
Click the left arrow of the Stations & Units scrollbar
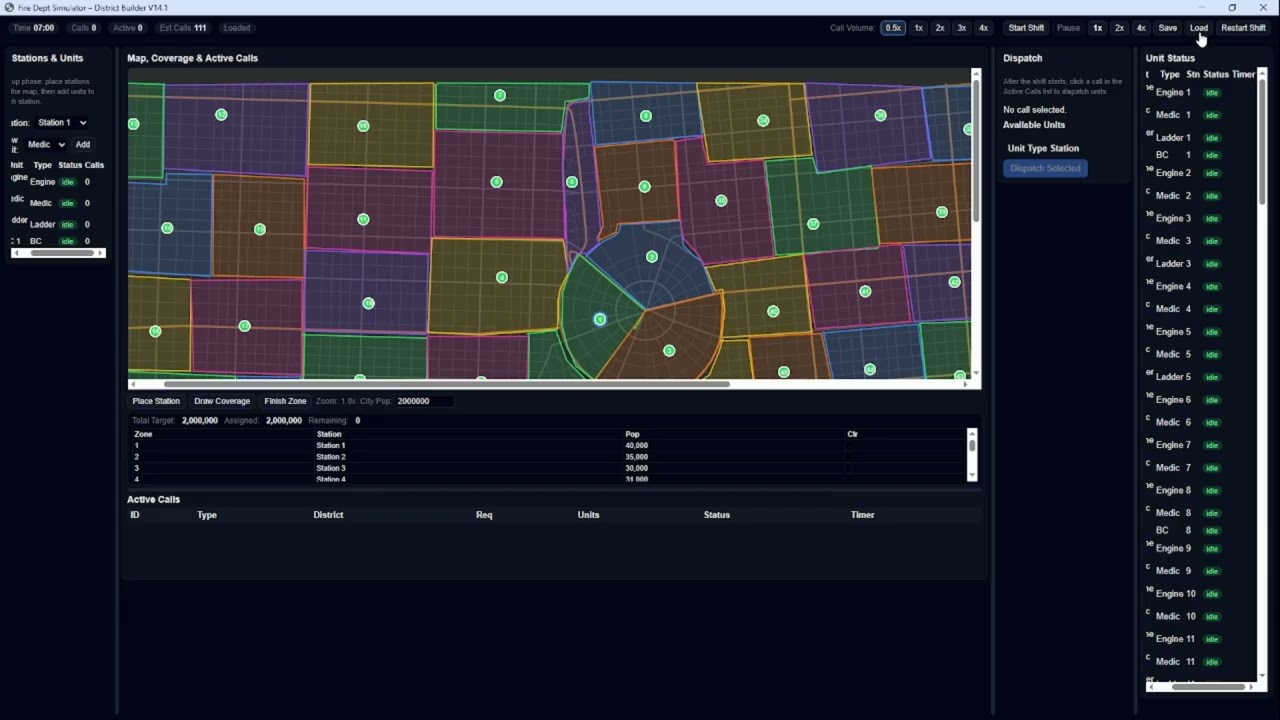15,253
